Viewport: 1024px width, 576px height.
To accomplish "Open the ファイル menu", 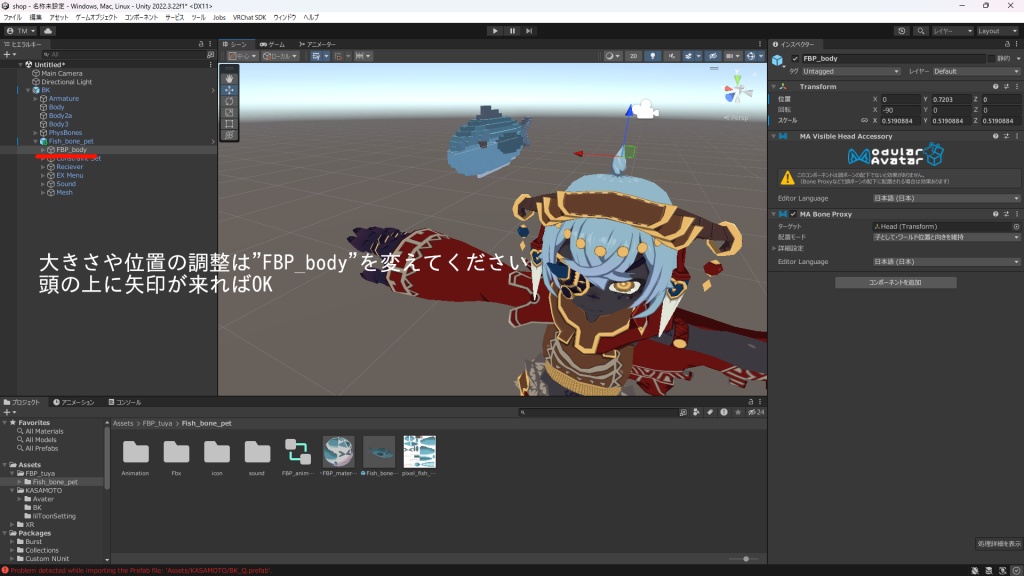I will (x=12, y=18).
